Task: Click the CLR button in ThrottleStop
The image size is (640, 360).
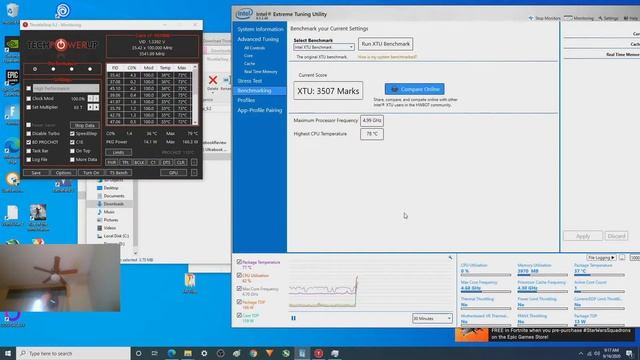Action: click(x=180, y=162)
